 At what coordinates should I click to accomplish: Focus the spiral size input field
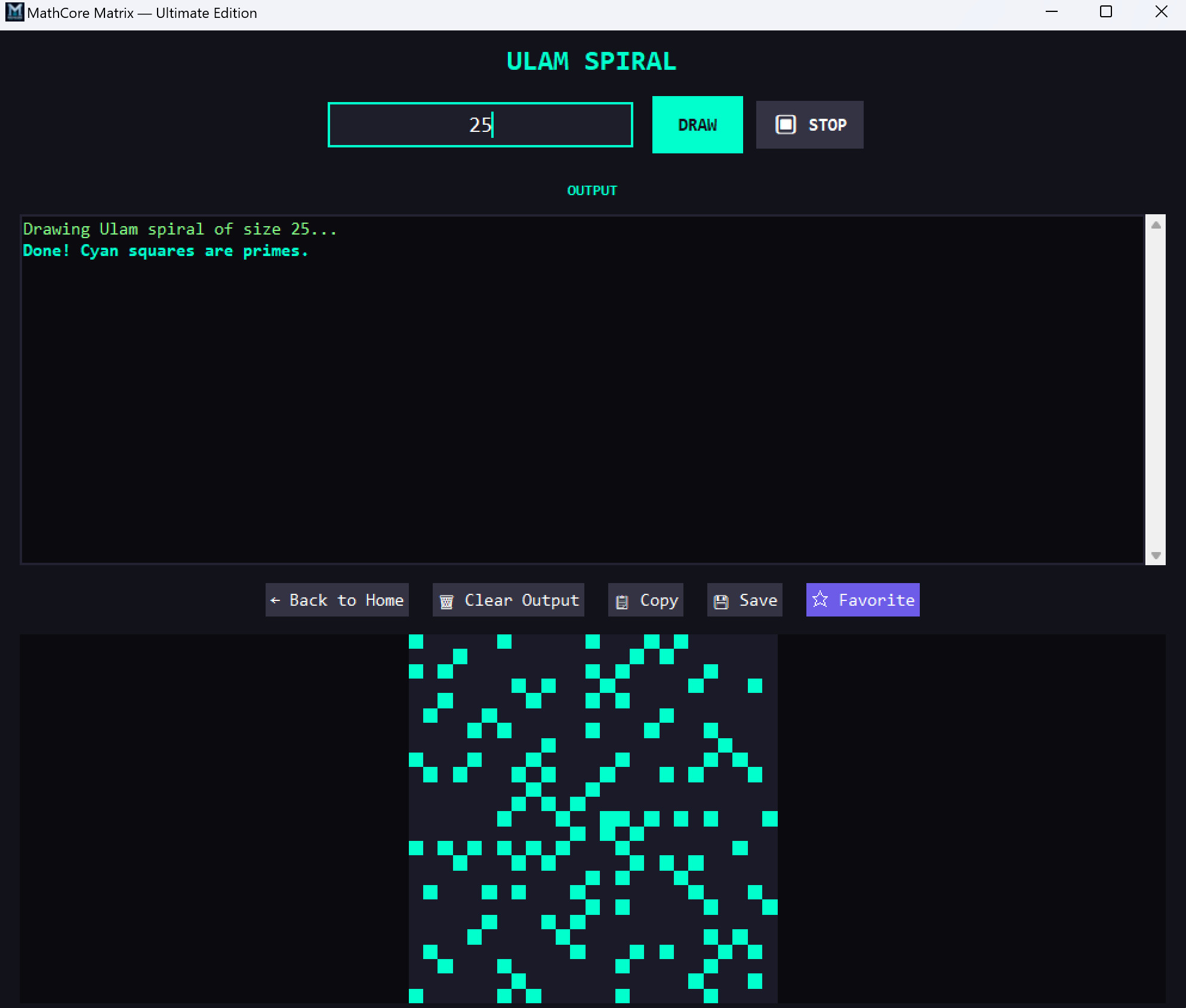(x=480, y=125)
